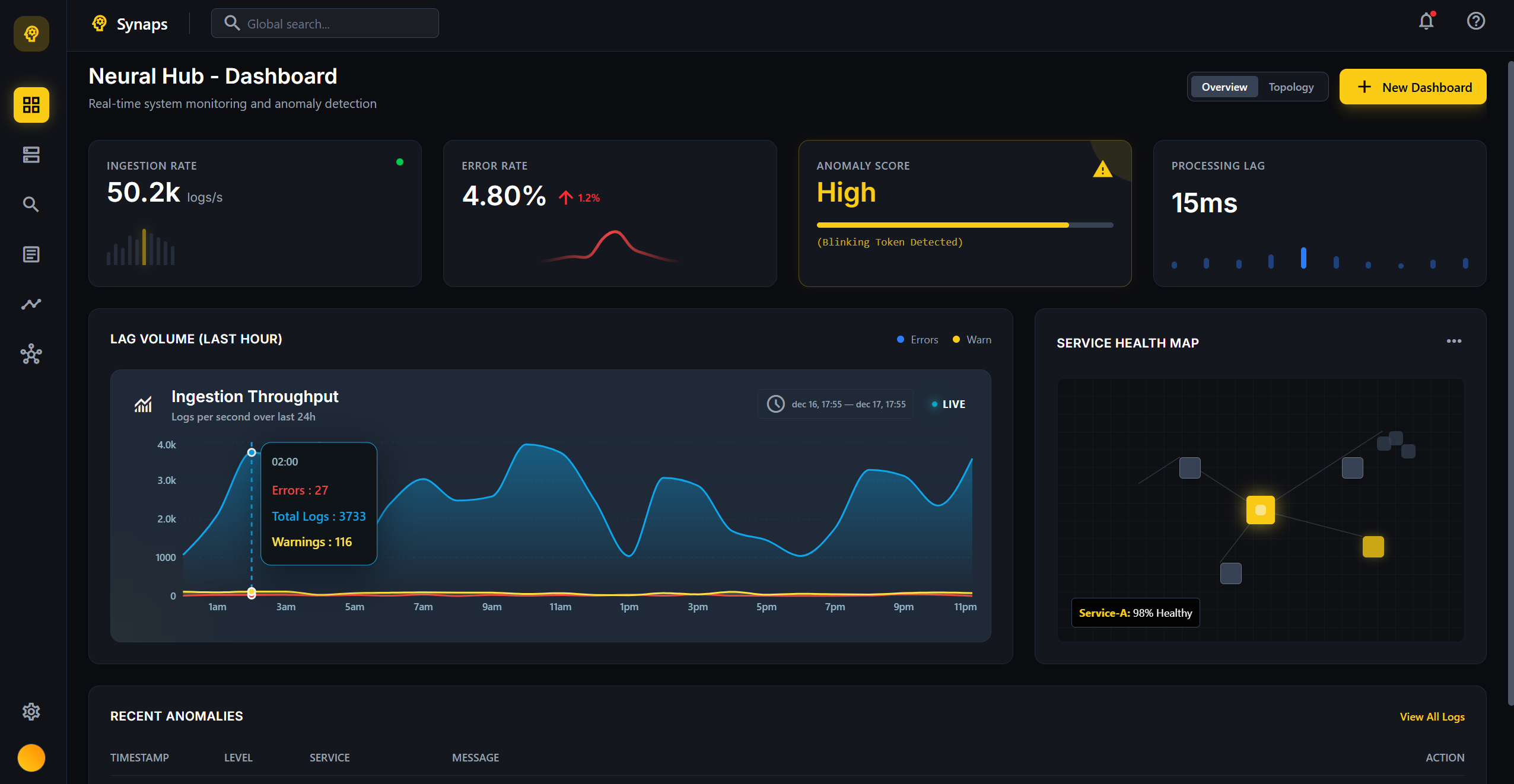Toggle the Errors series in legend
The image size is (1514, 784).
pyautogui.click(x=918, y=340)
